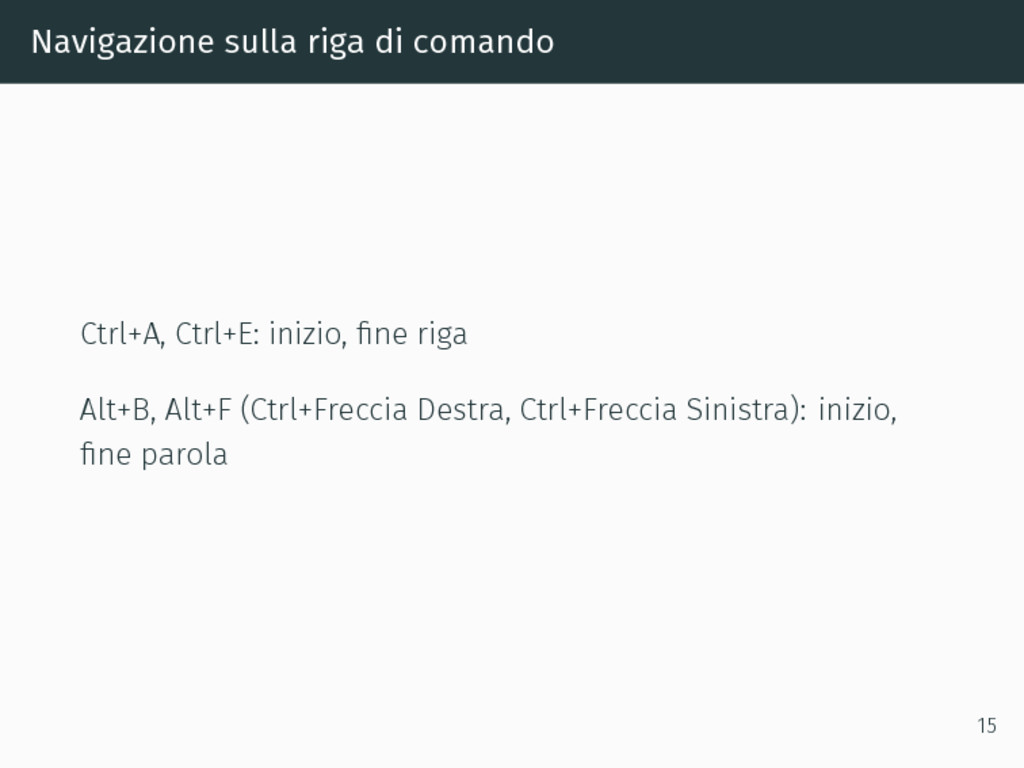Select the words 'fine parola'
1024x768 pixels.
(153, 454)
